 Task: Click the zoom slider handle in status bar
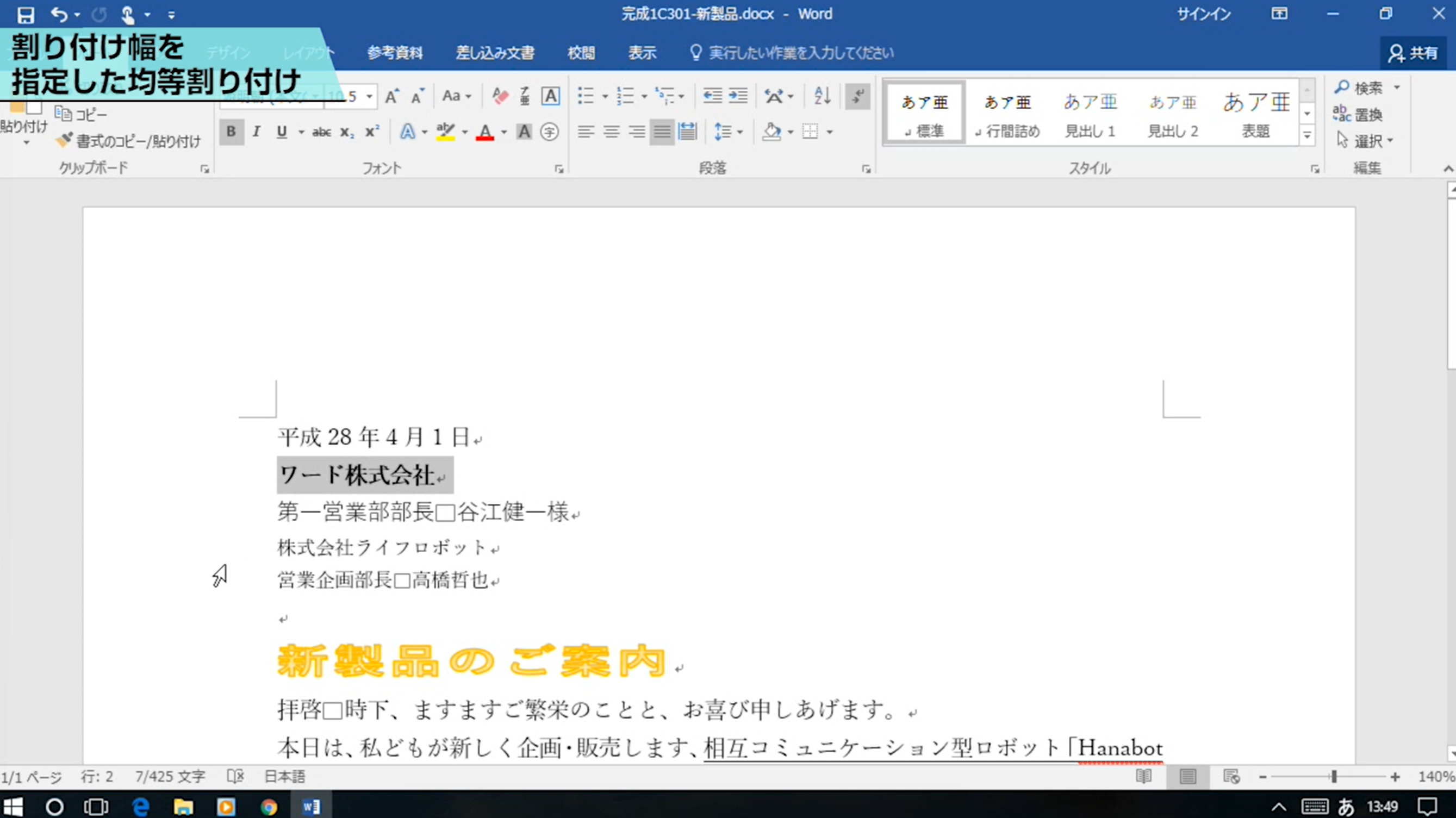1334,777
